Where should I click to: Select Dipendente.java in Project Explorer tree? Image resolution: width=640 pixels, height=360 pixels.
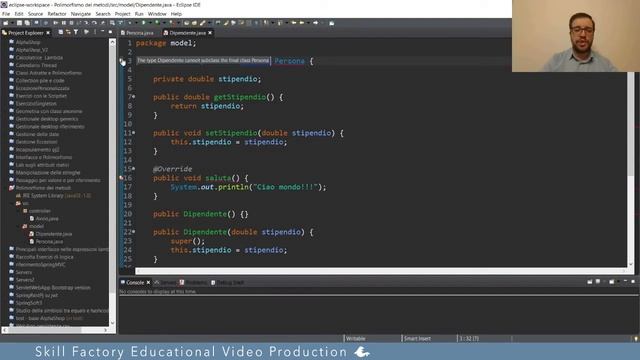pos(51,234)
